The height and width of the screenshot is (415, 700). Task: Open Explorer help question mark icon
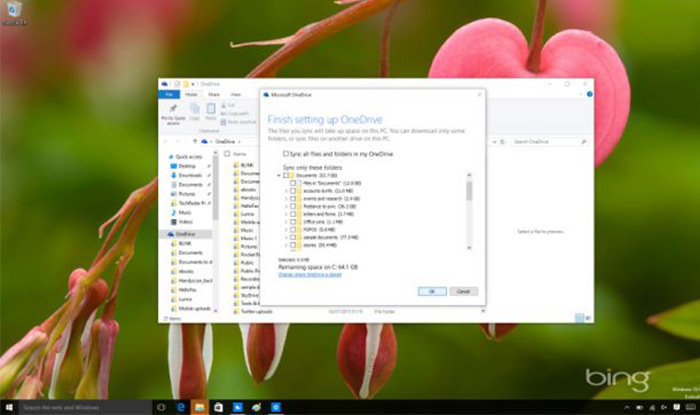[589, 94]
